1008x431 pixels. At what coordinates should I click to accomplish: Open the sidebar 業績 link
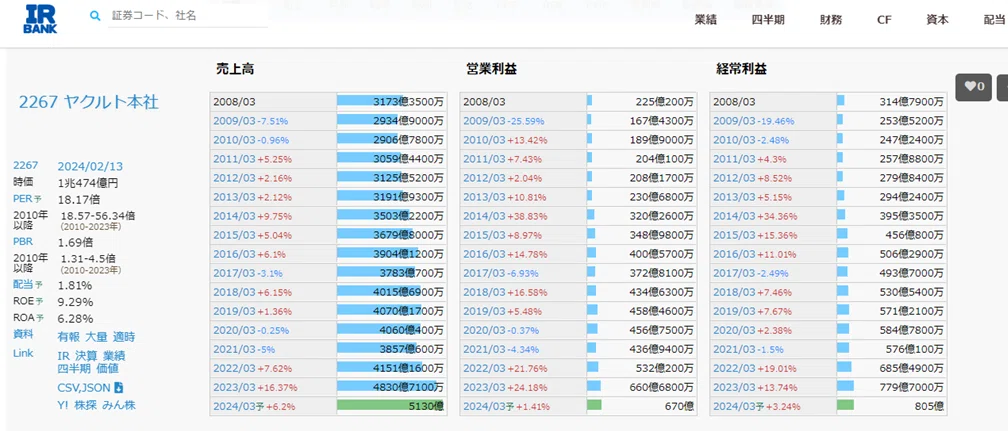(x=114, y=356)
